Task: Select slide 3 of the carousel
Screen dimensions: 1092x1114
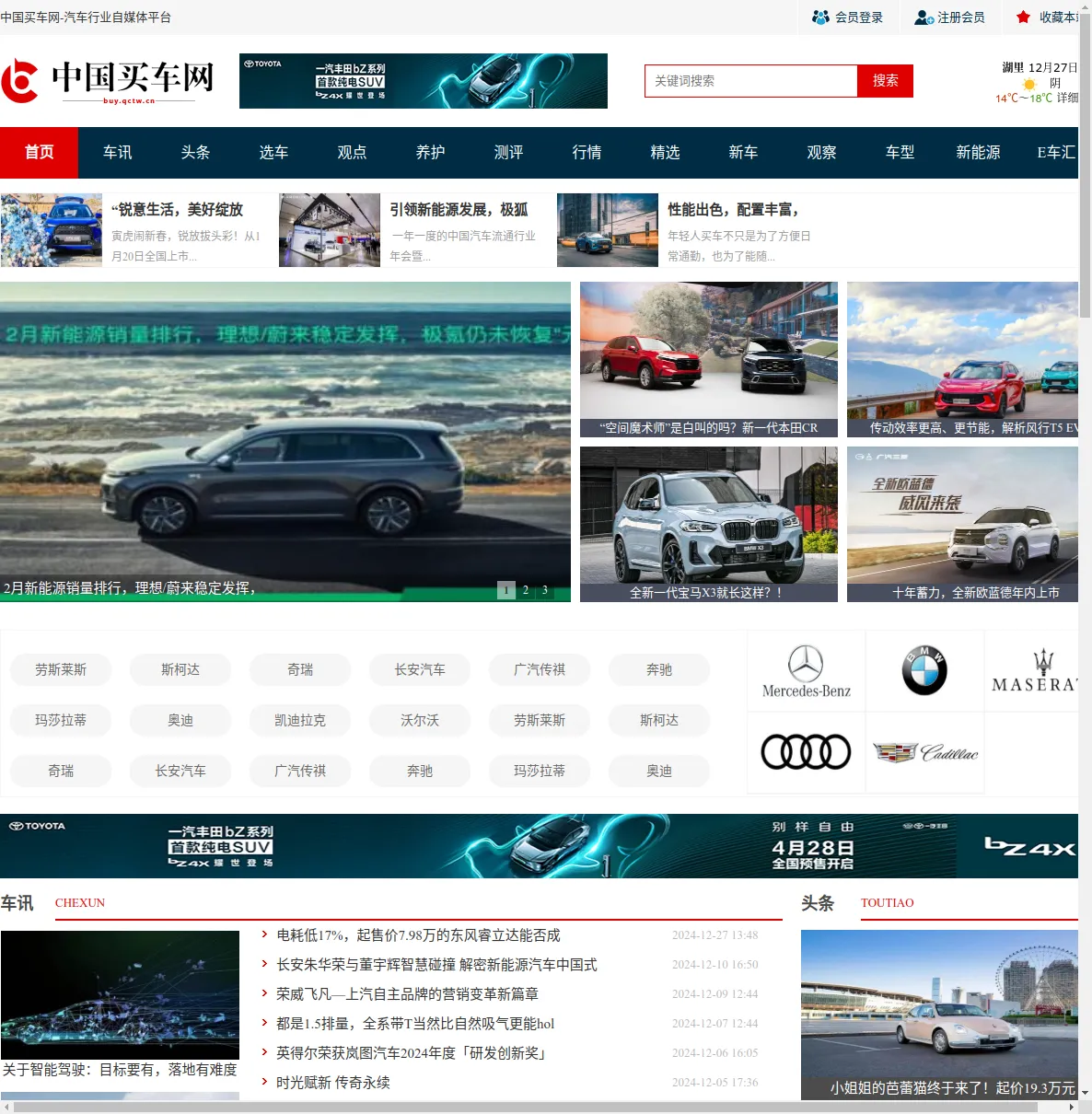Action: point(545,590)
